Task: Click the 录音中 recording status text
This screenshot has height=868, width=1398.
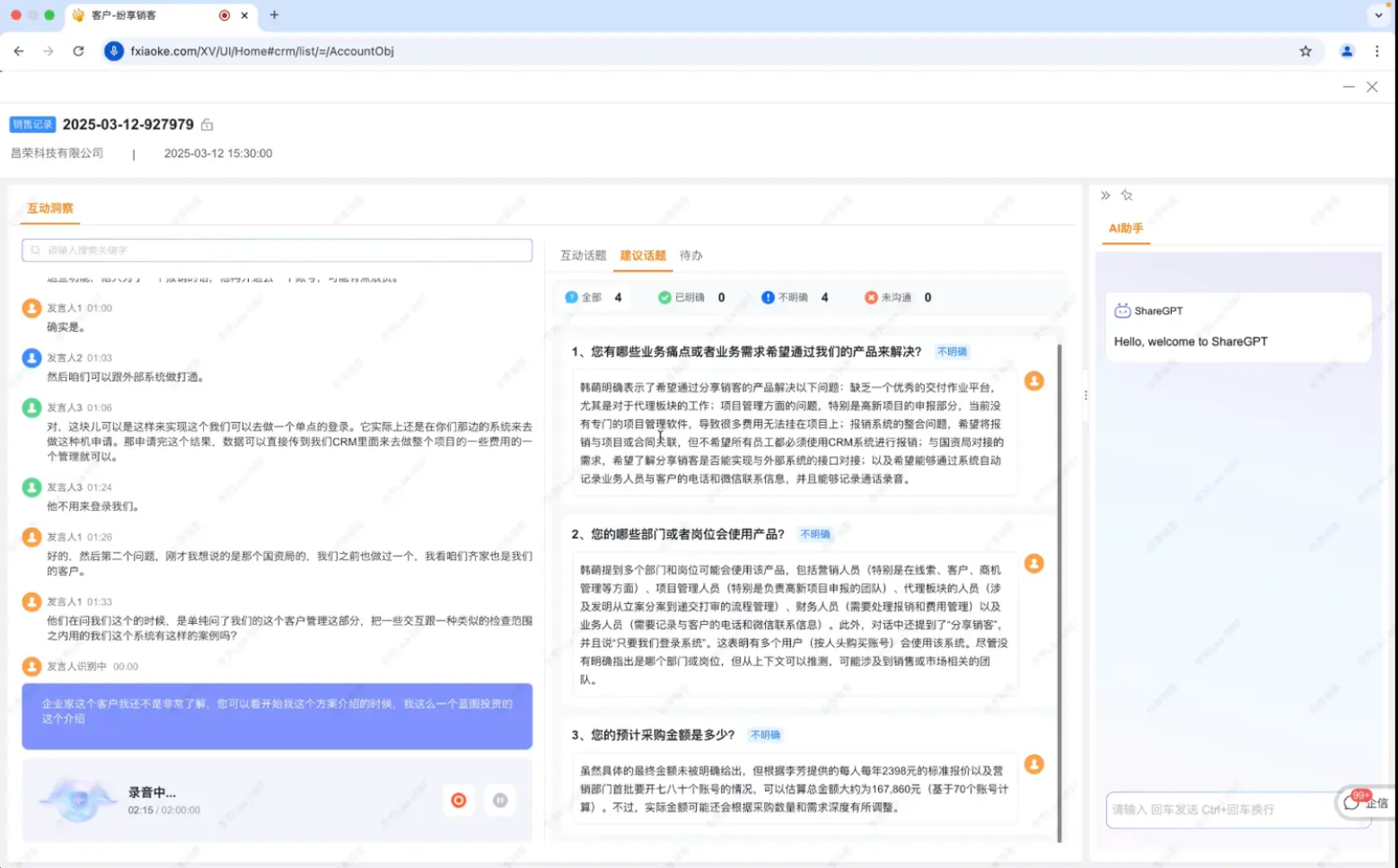Action: [152, 793]
